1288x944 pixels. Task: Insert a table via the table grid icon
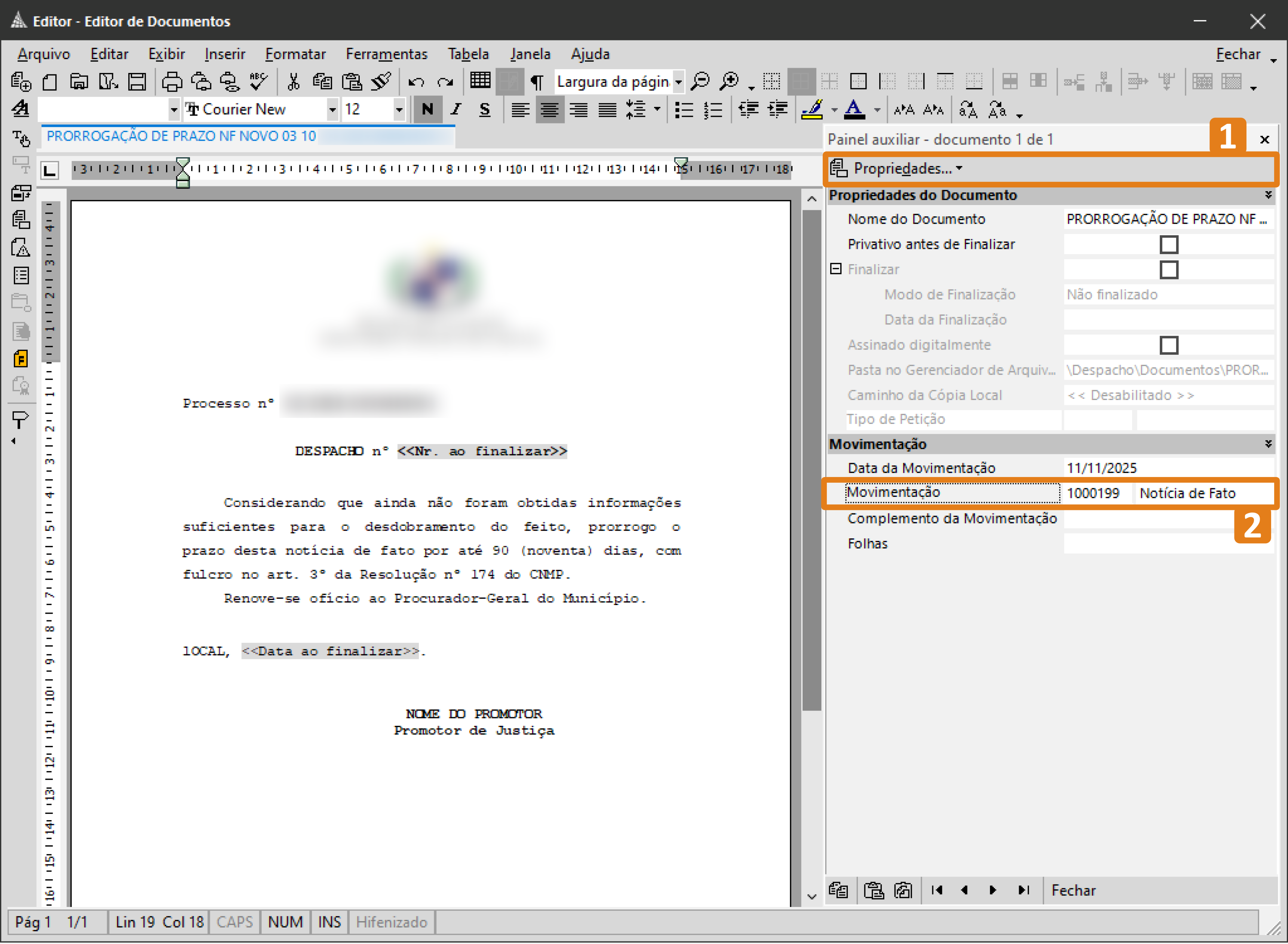pyautogui.click(x=480, y=81)
